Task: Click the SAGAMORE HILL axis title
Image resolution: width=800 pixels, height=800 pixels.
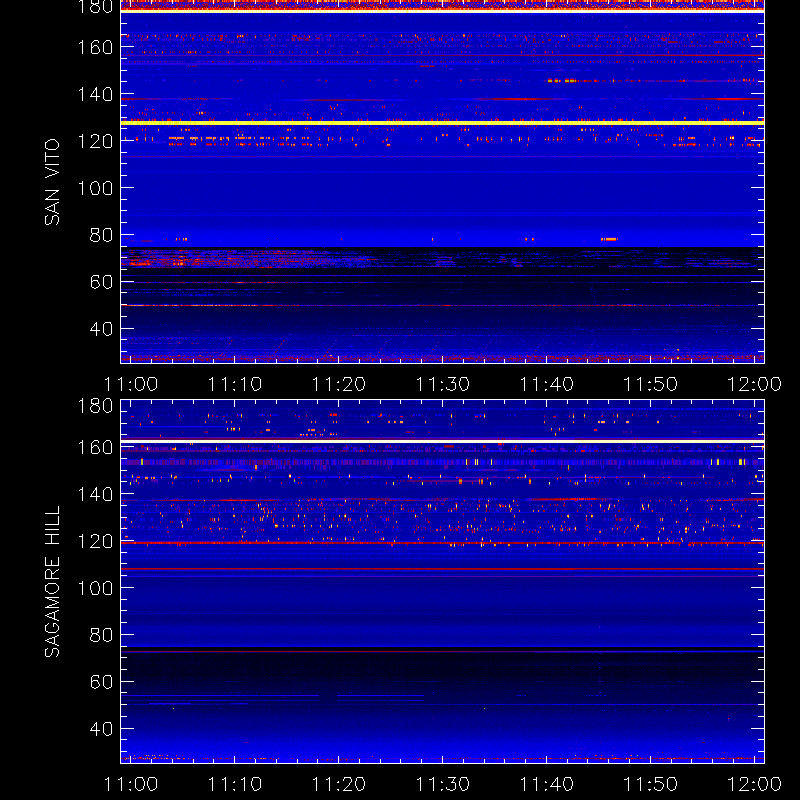Action: pyautogui.click(x=53, y=582)
